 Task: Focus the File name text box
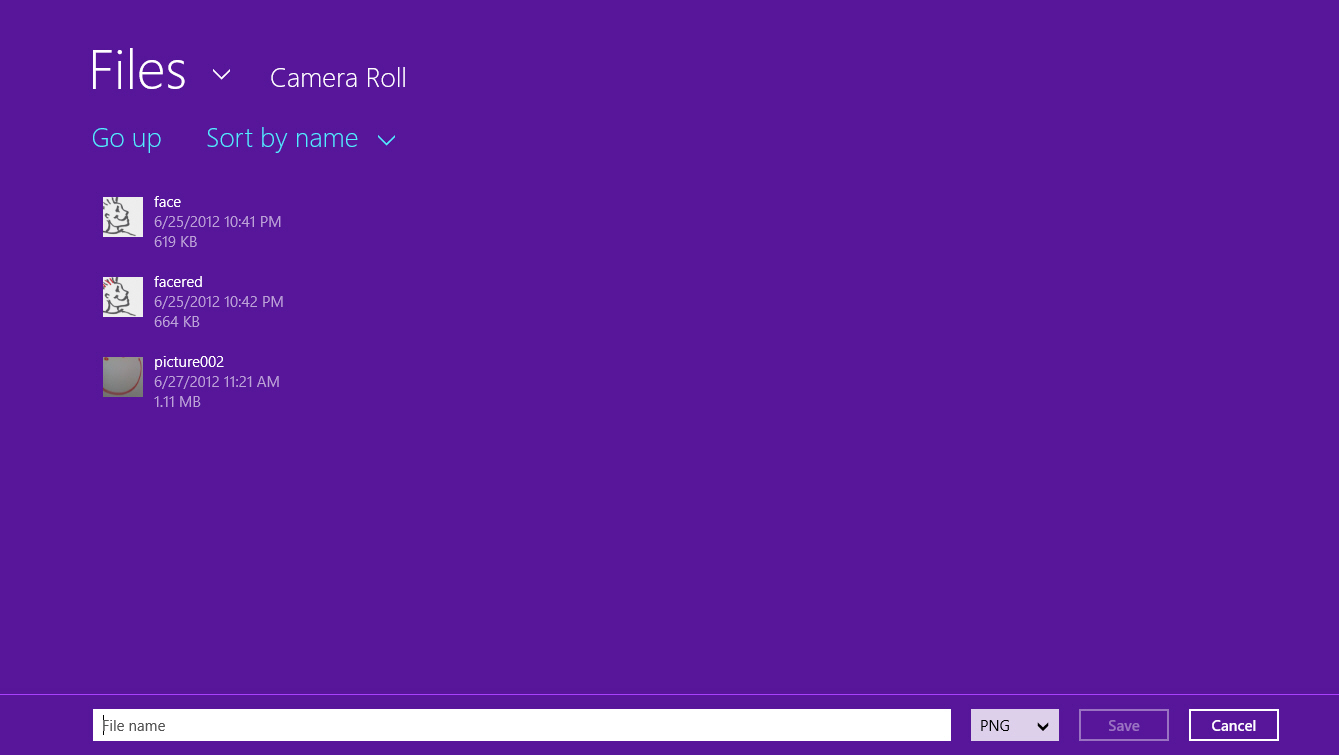[521, 725]
